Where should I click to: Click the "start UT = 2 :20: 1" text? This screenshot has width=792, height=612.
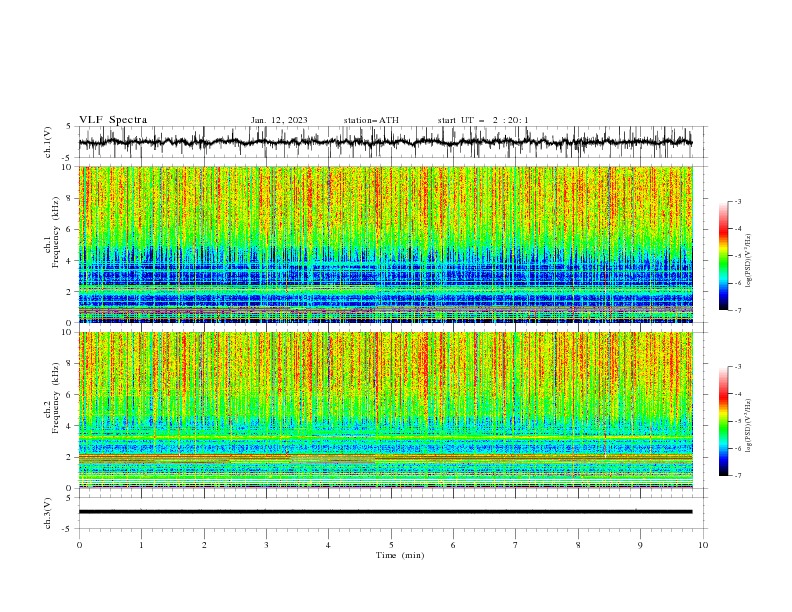(x=482, y=120)
